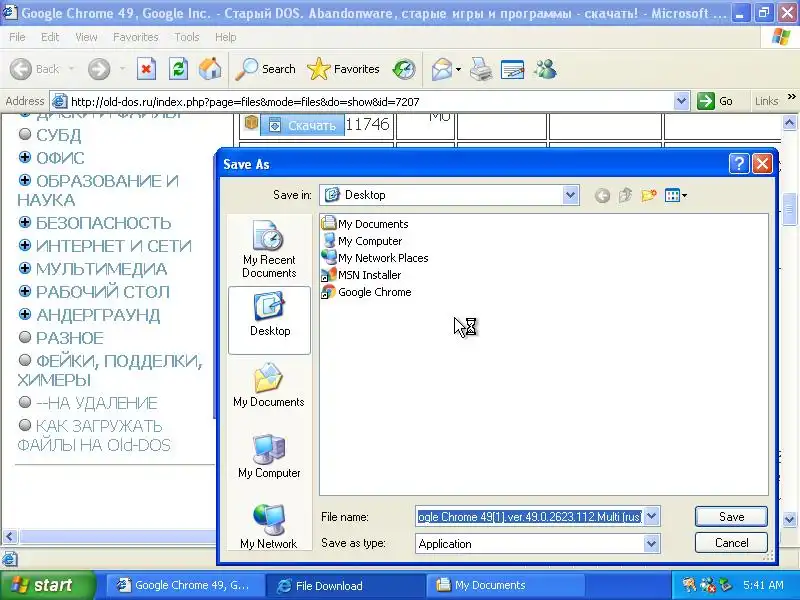800x600 pixels.
Task: Click the Forward arrow in IE
Action: 99,69
